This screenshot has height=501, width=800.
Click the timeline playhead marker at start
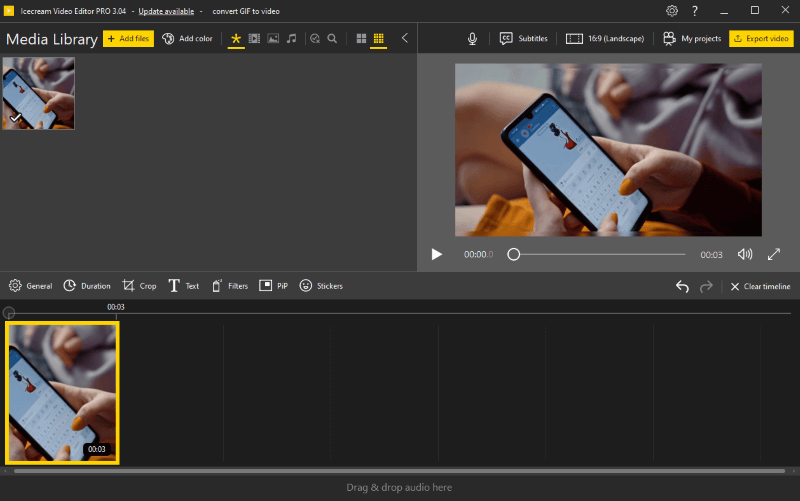tap(9, 312)
